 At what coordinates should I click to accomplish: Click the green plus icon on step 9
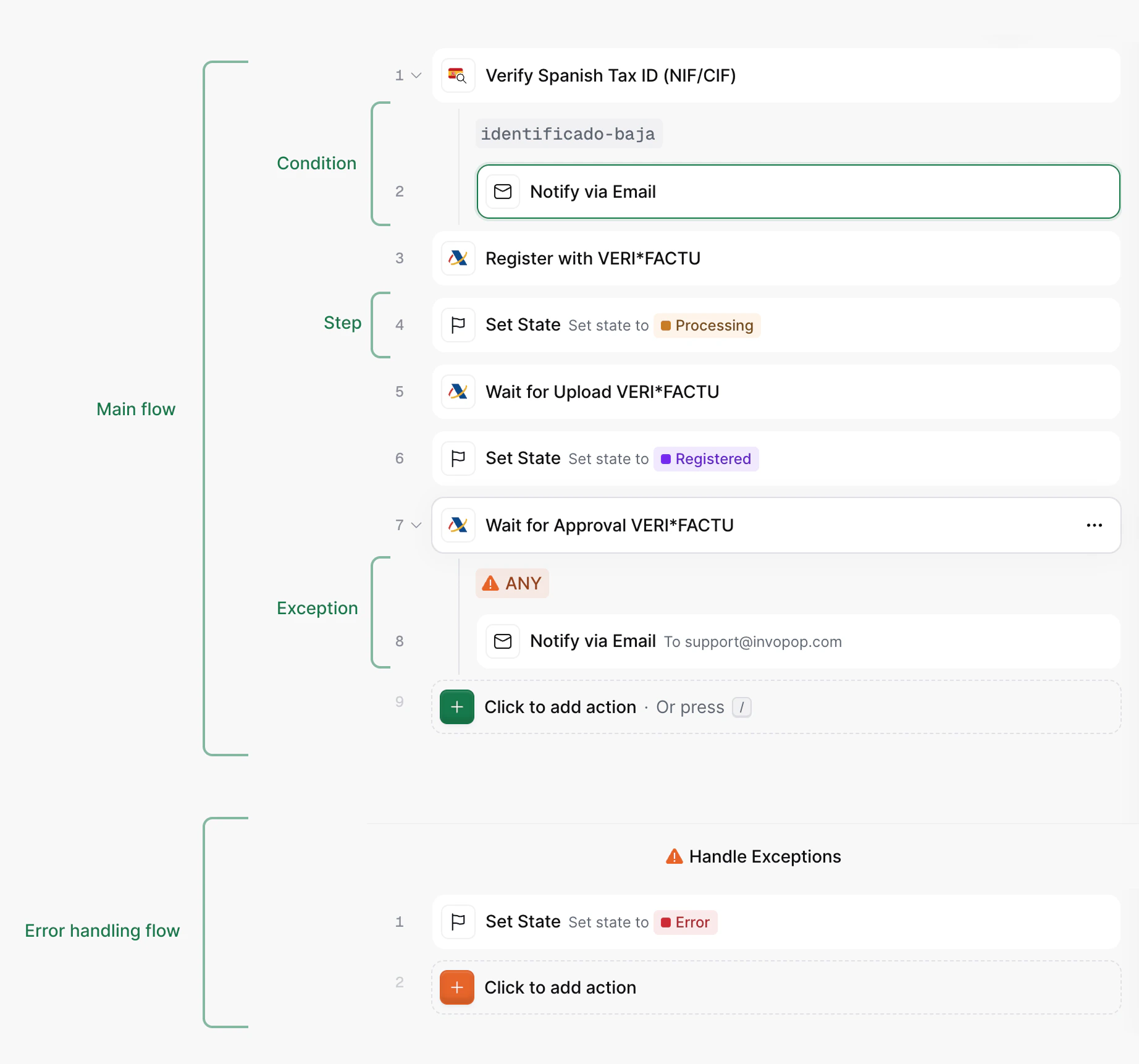pyautogui.click(x=456, y=706)
